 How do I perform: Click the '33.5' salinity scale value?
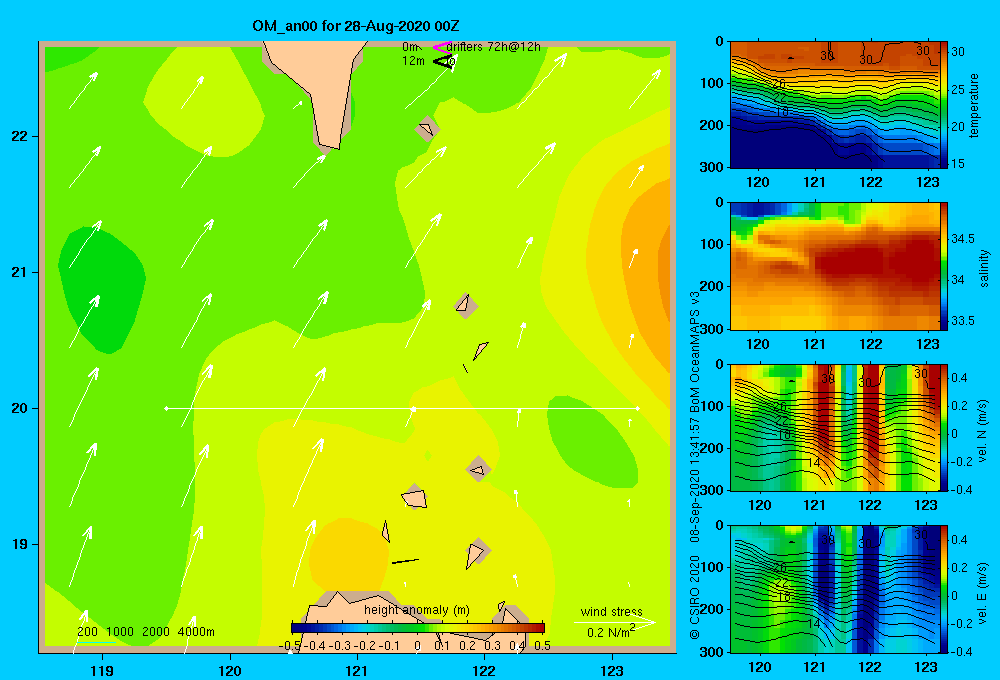click(x=962, y=320)
